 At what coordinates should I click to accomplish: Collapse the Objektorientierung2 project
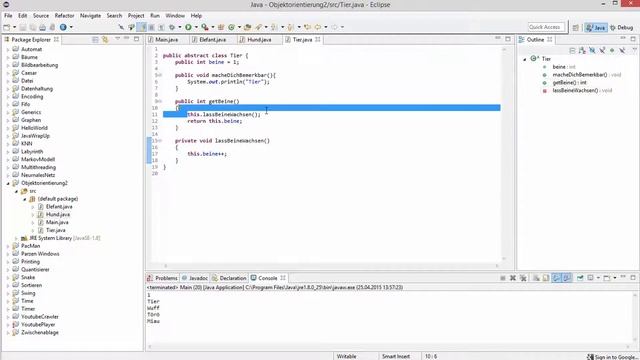[8, 183]
